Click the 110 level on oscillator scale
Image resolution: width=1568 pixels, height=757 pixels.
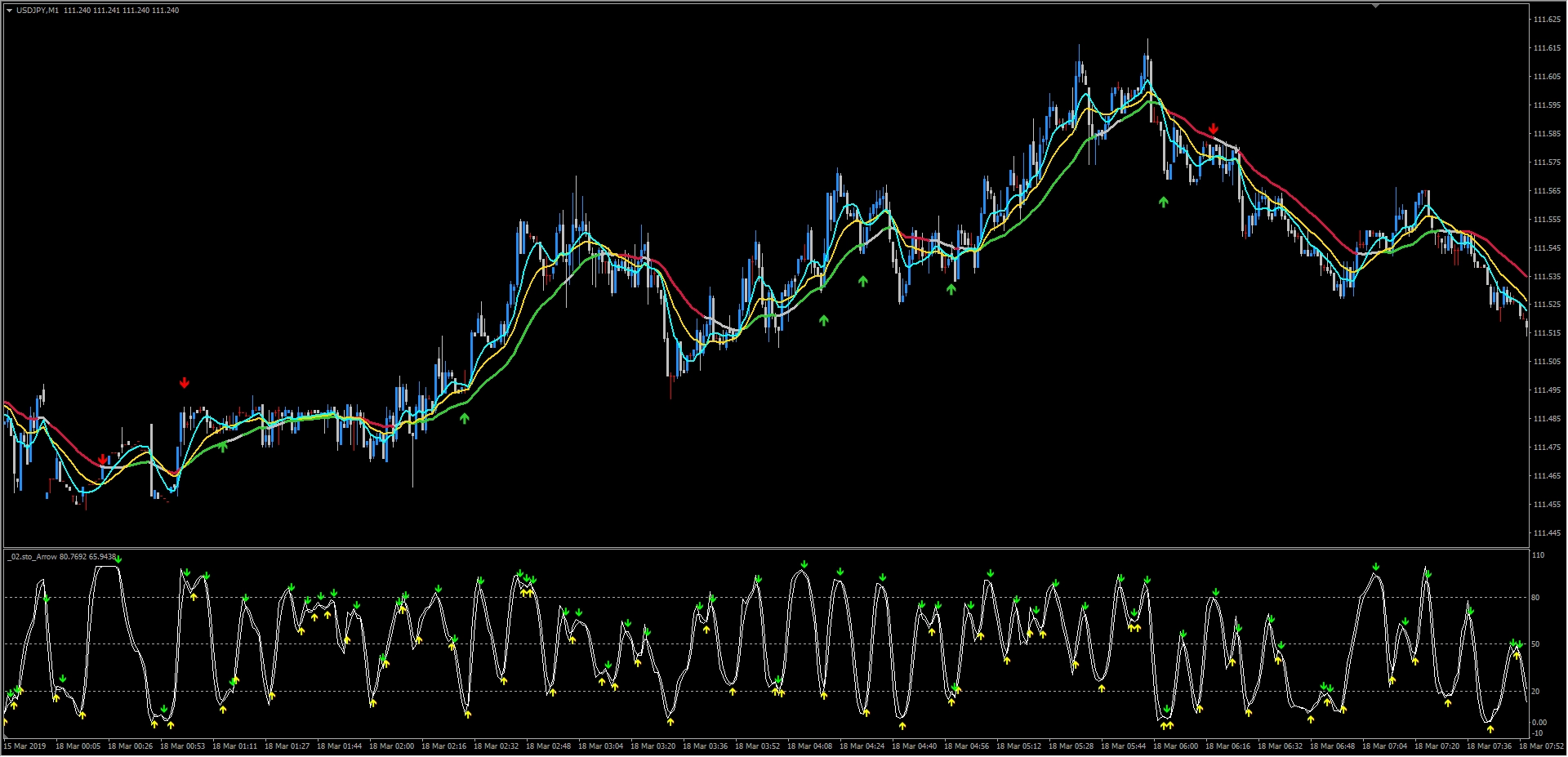pyautogui.click(x=1539, y=555)
